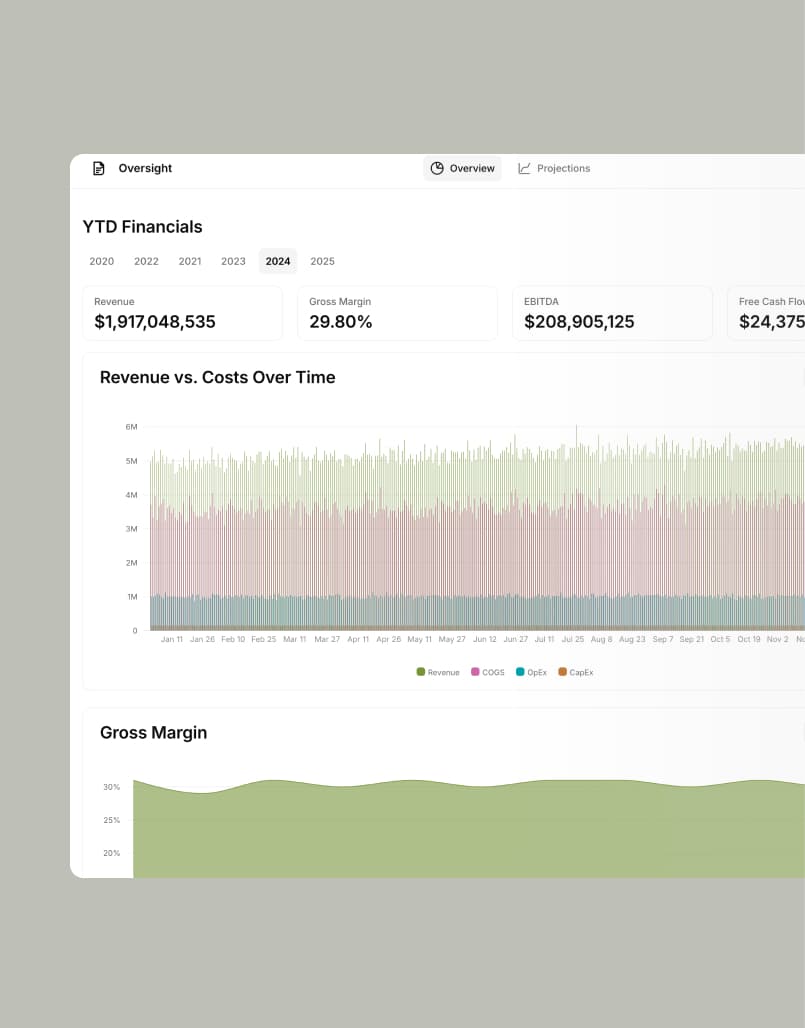Select the 2020 year filter
This screenshot has height=1028, width=805.
click(102, 261)
